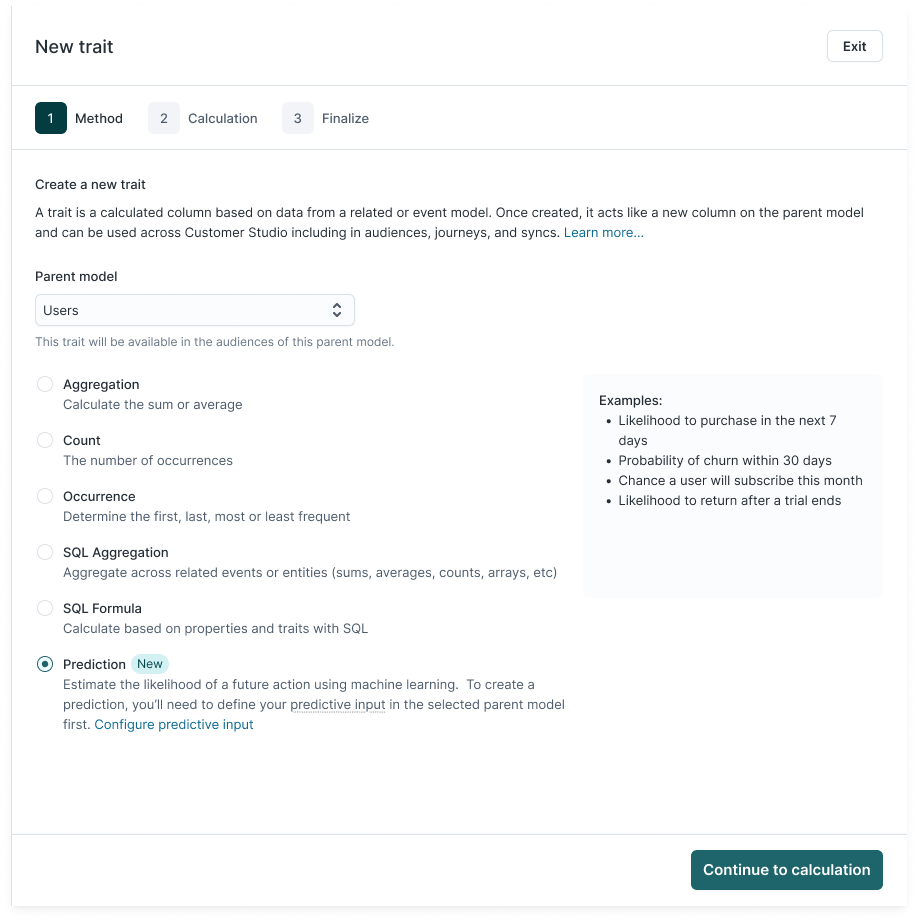Image resolution: width=918 pixels, height=922 pixels.
Task: Click the Configure predictive input link
Action: coord(173,724)
